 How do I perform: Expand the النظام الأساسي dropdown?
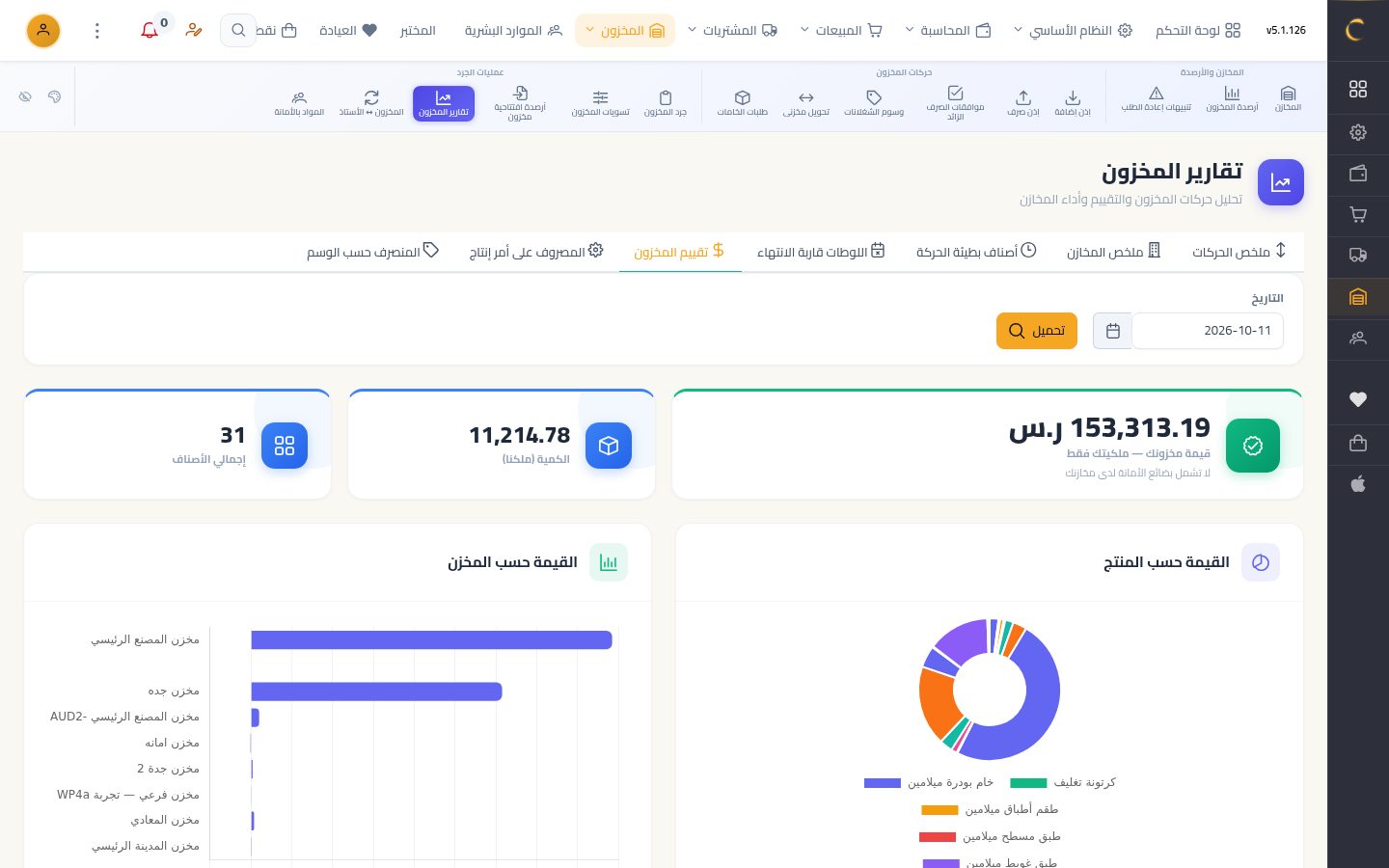pos(1073,31)
